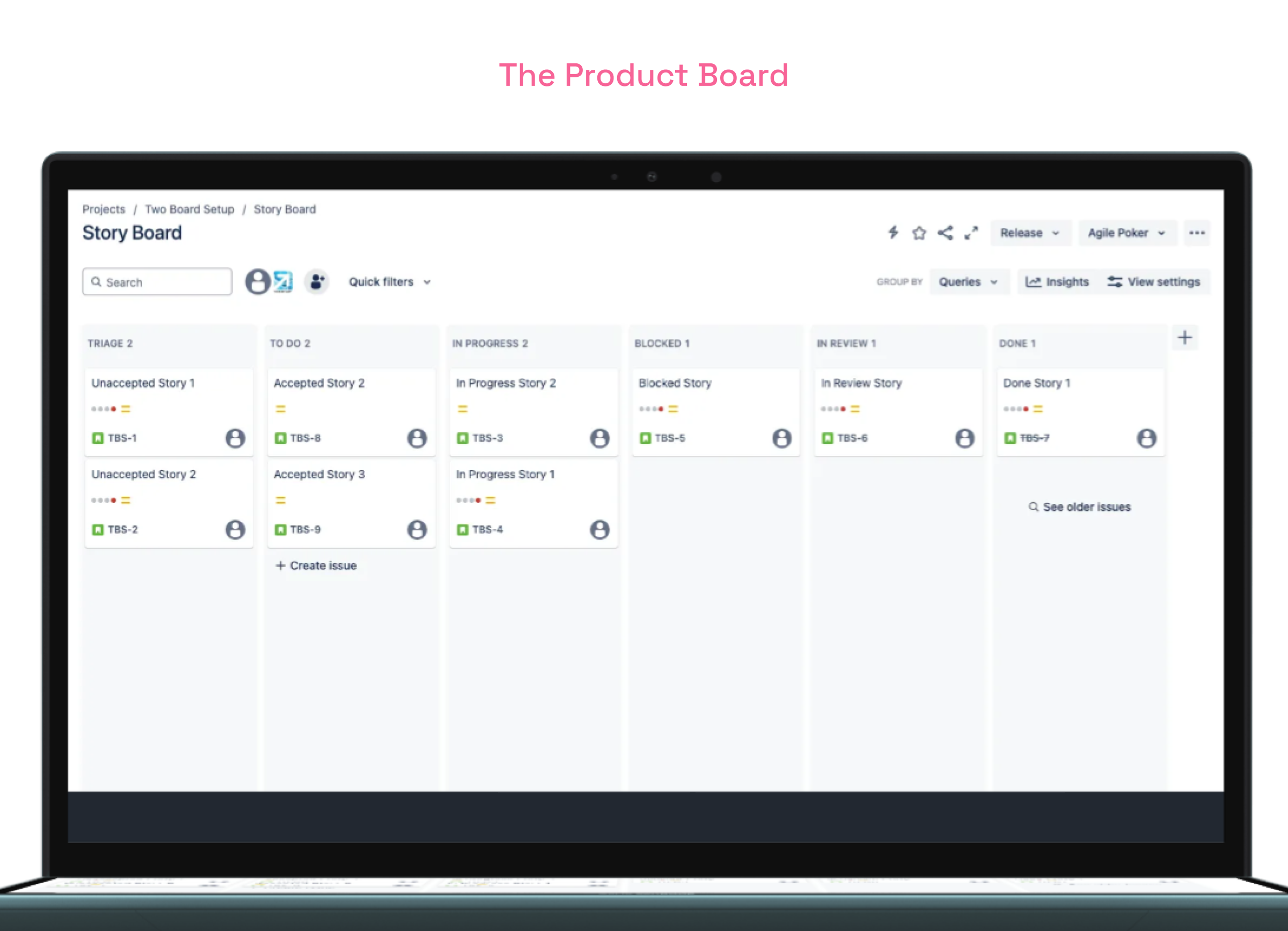Open the Queries group by dropdown
1288x931 pixels.
pos(968,282)
